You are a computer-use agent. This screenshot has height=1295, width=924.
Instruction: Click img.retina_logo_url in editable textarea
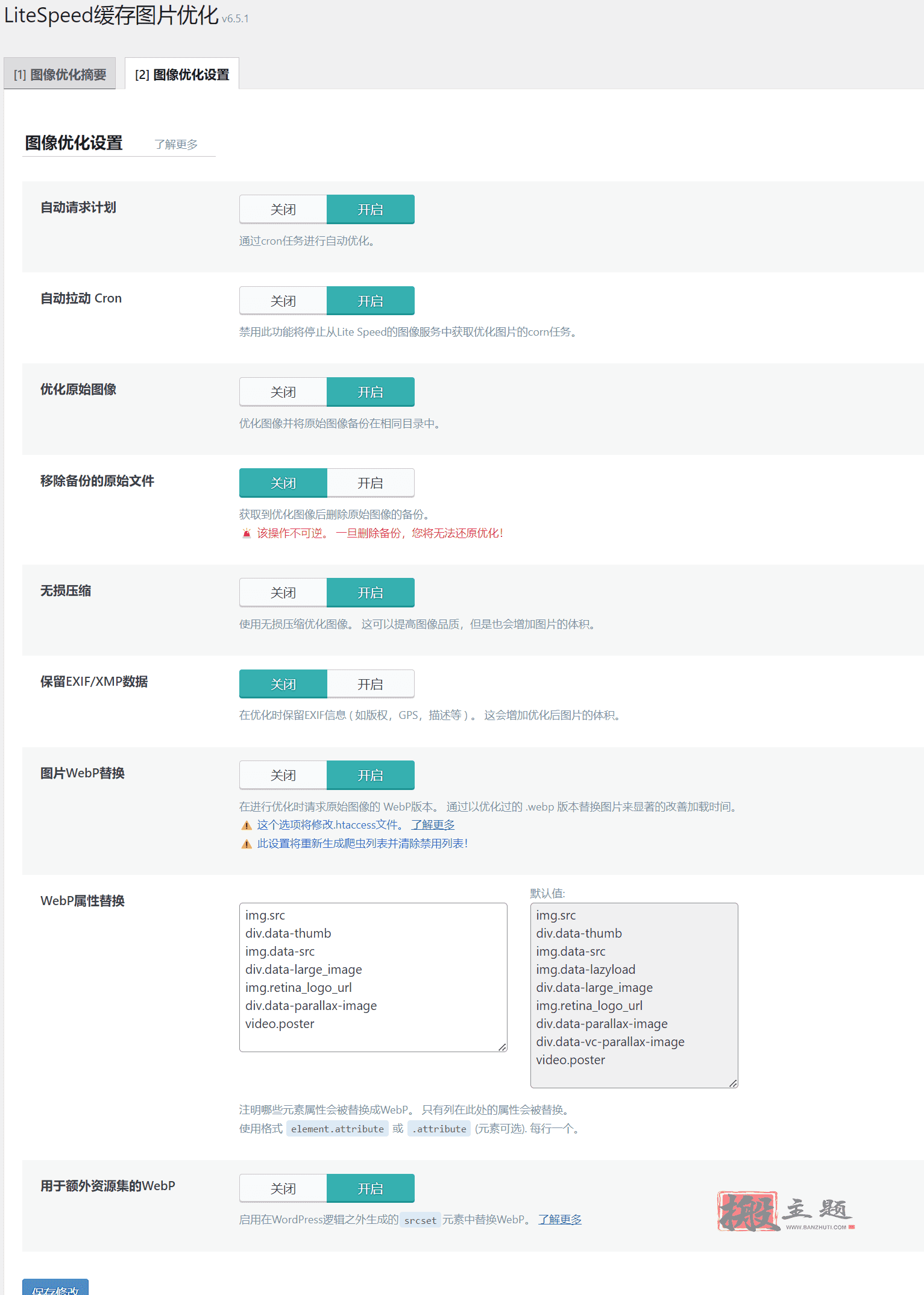[x=298, y=987]
